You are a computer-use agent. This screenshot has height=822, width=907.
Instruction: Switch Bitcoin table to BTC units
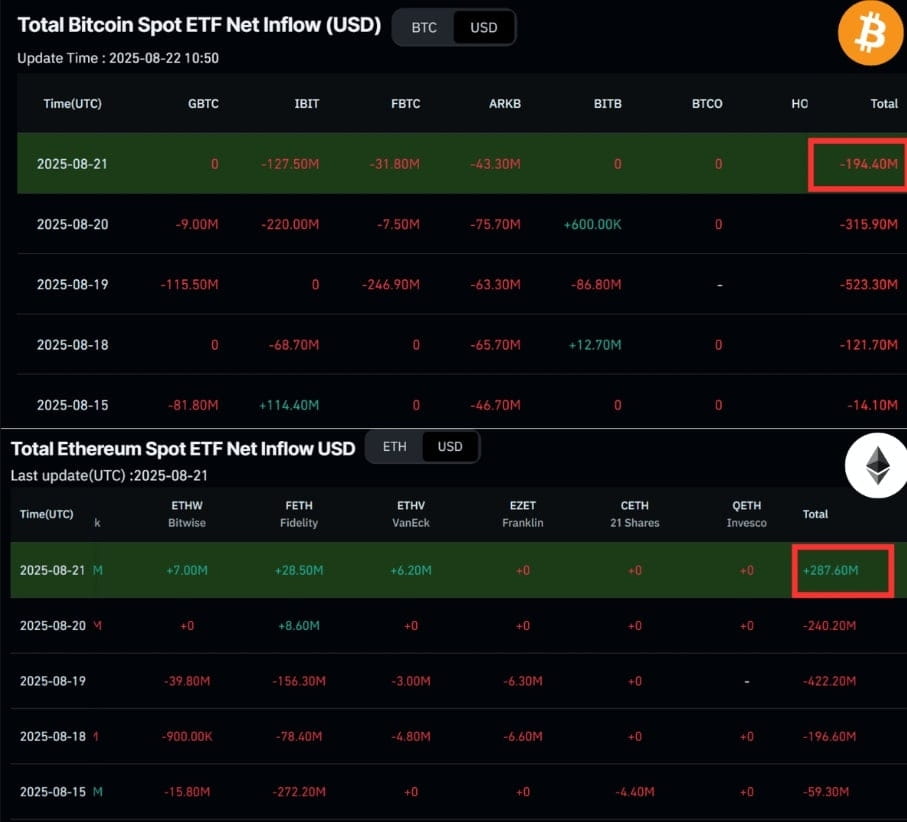[424, 27]
